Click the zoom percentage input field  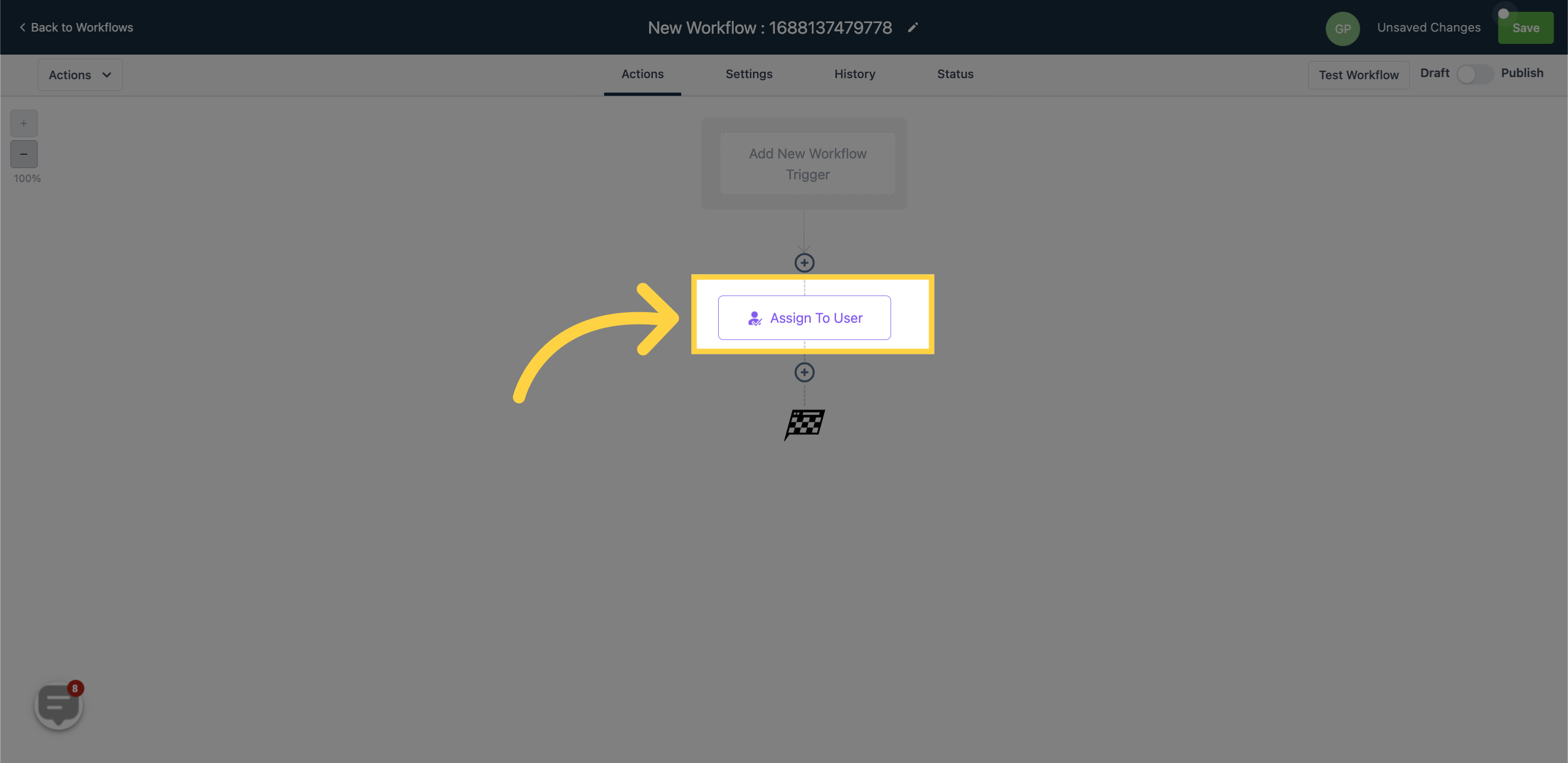click(27, 178)
